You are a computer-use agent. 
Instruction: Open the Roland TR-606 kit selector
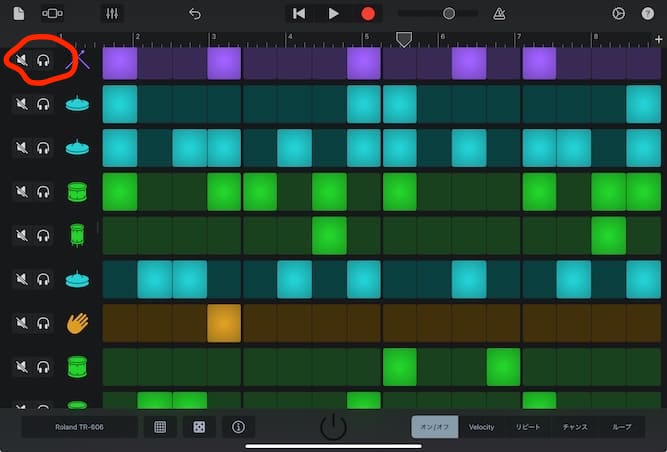[80, 427]
